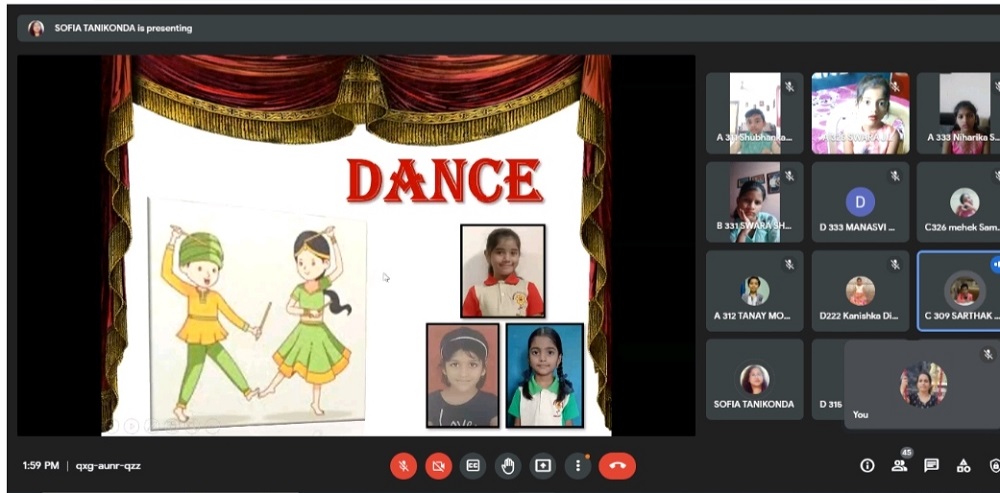The width and height of the screenshot is (1000, 493).
Task: Click the D222 Kanishka participant tile
Action: (860, 290)
